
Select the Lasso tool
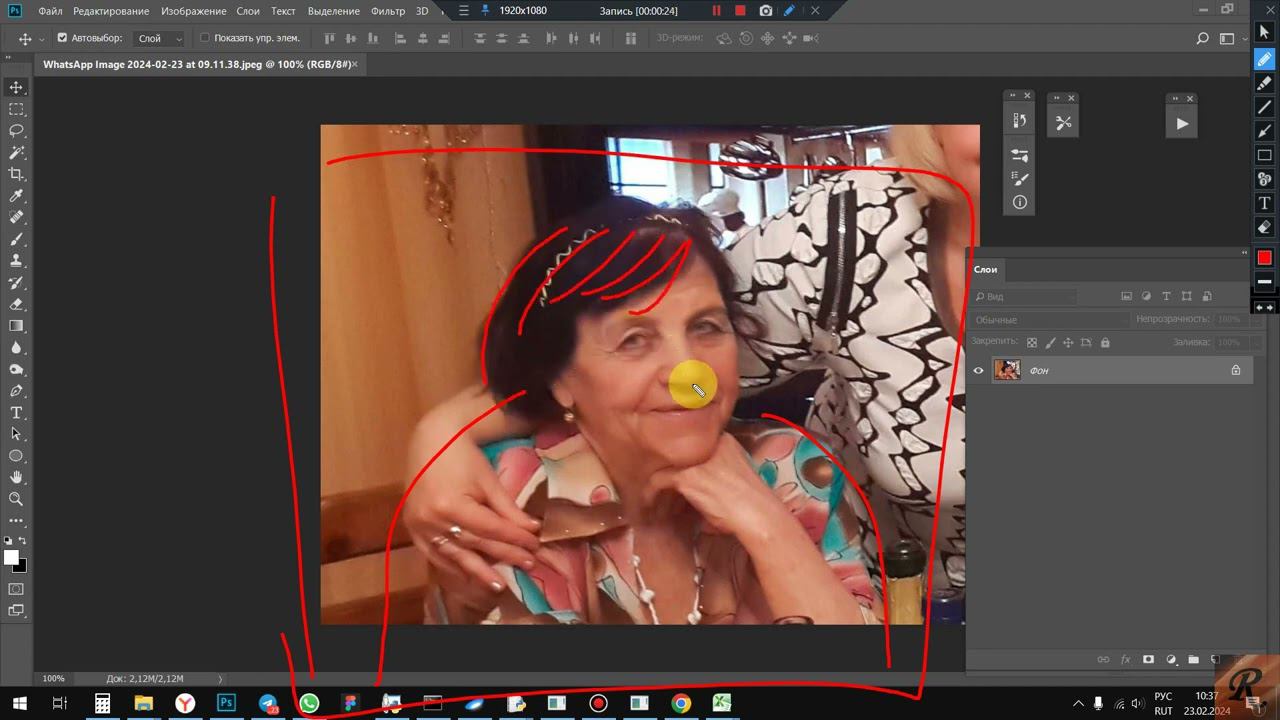[16, 131]
